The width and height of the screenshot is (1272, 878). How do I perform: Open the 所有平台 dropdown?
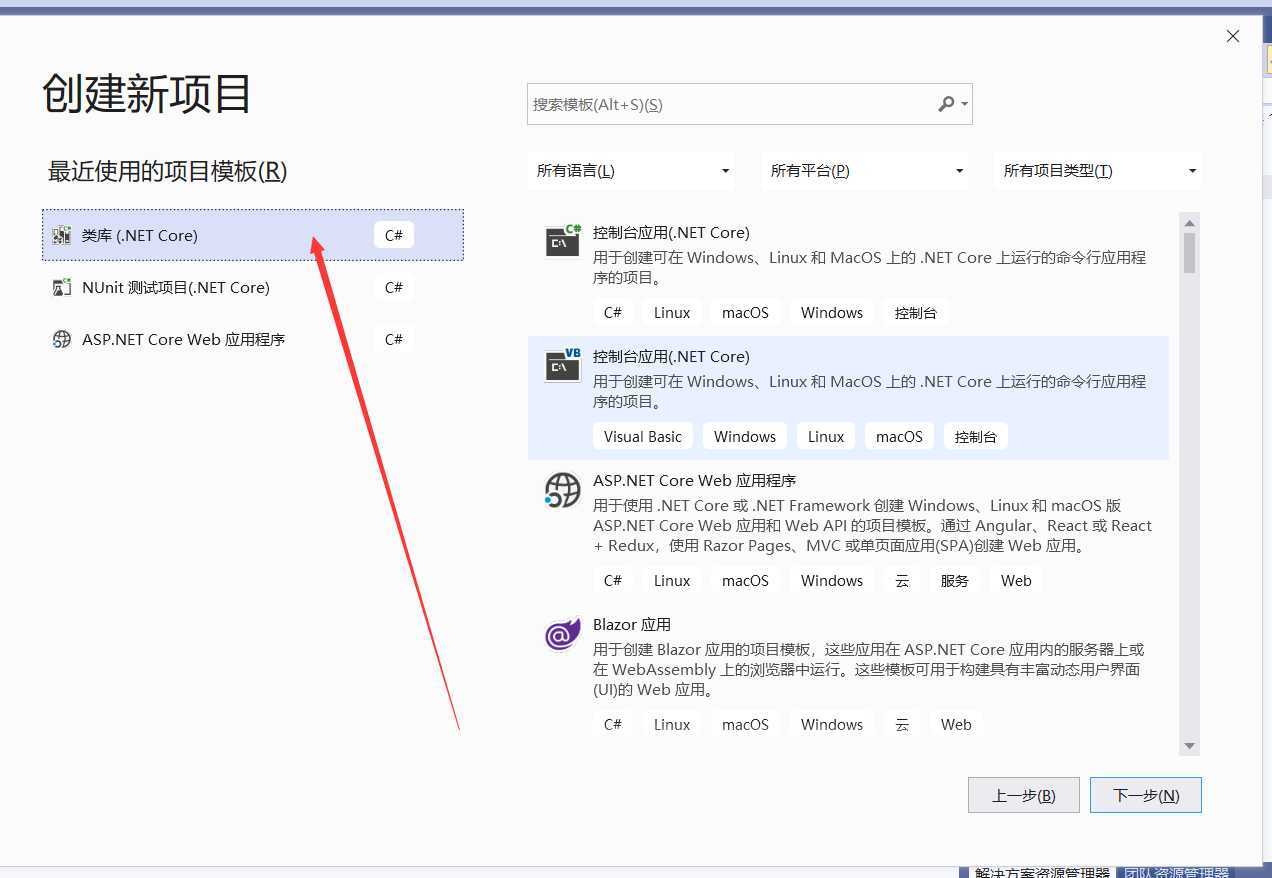(x=865, y=171)
